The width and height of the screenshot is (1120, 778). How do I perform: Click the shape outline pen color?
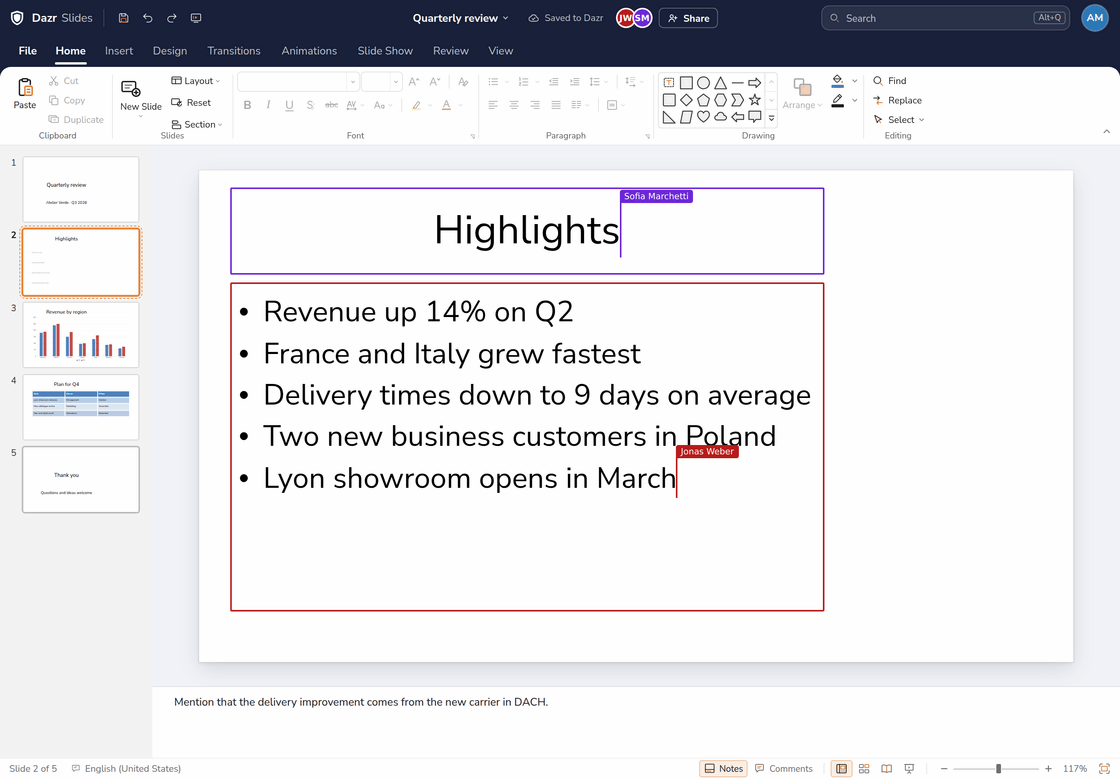(x=838, y=101)
